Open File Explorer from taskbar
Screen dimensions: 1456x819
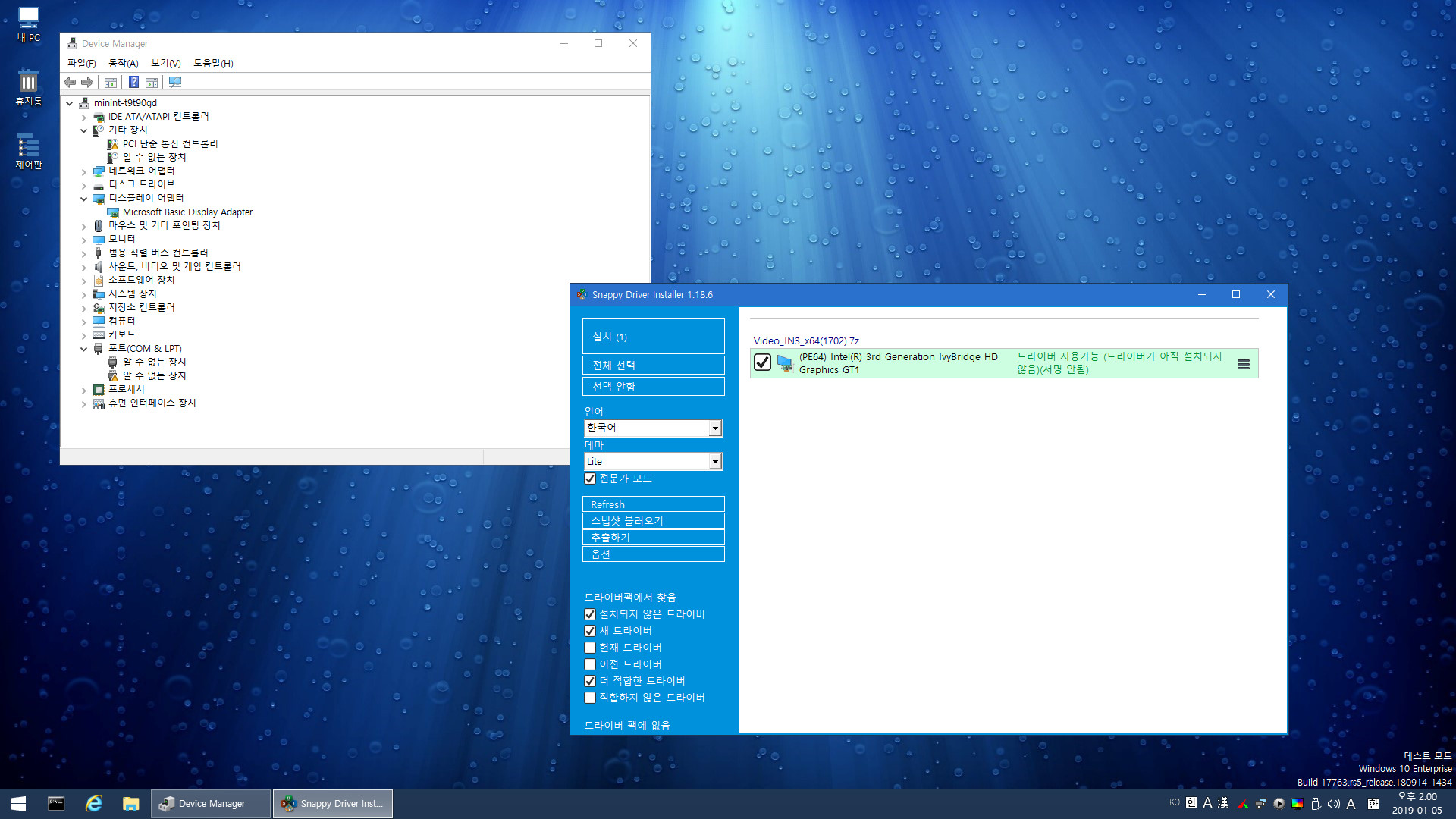pos(131,804)
